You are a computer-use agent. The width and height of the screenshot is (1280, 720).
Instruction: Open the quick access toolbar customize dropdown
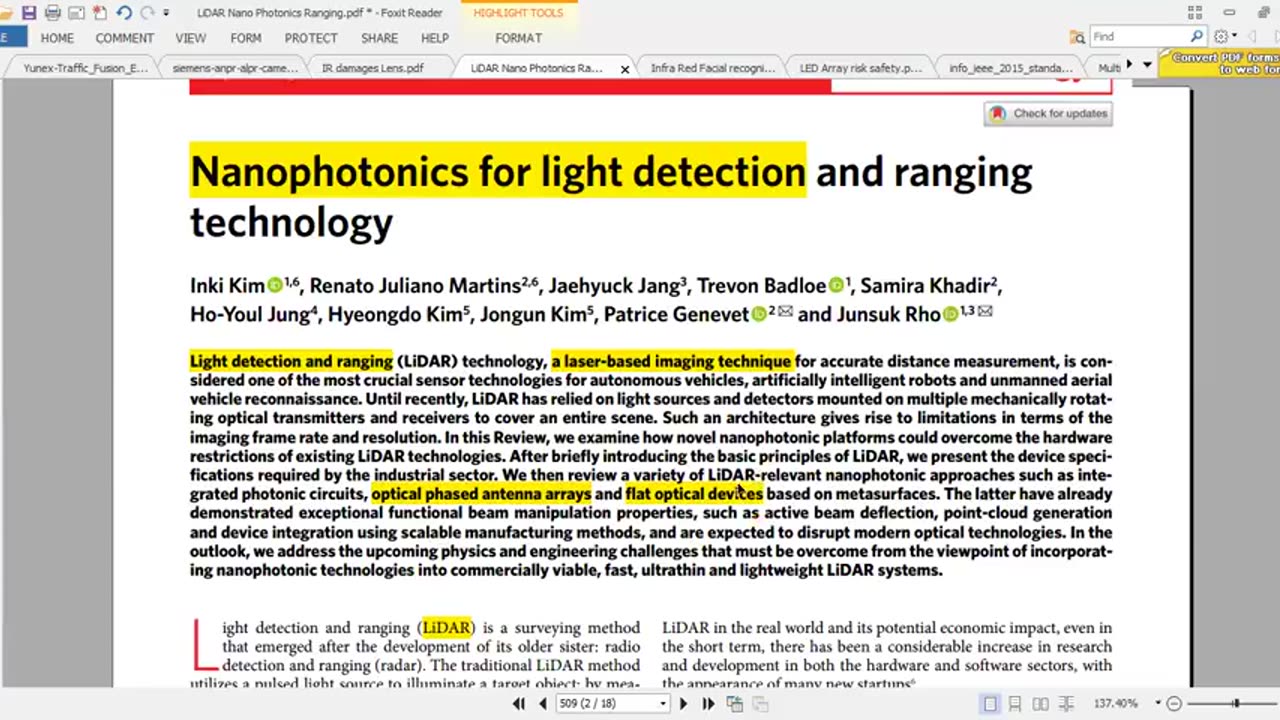coord(166,13)
